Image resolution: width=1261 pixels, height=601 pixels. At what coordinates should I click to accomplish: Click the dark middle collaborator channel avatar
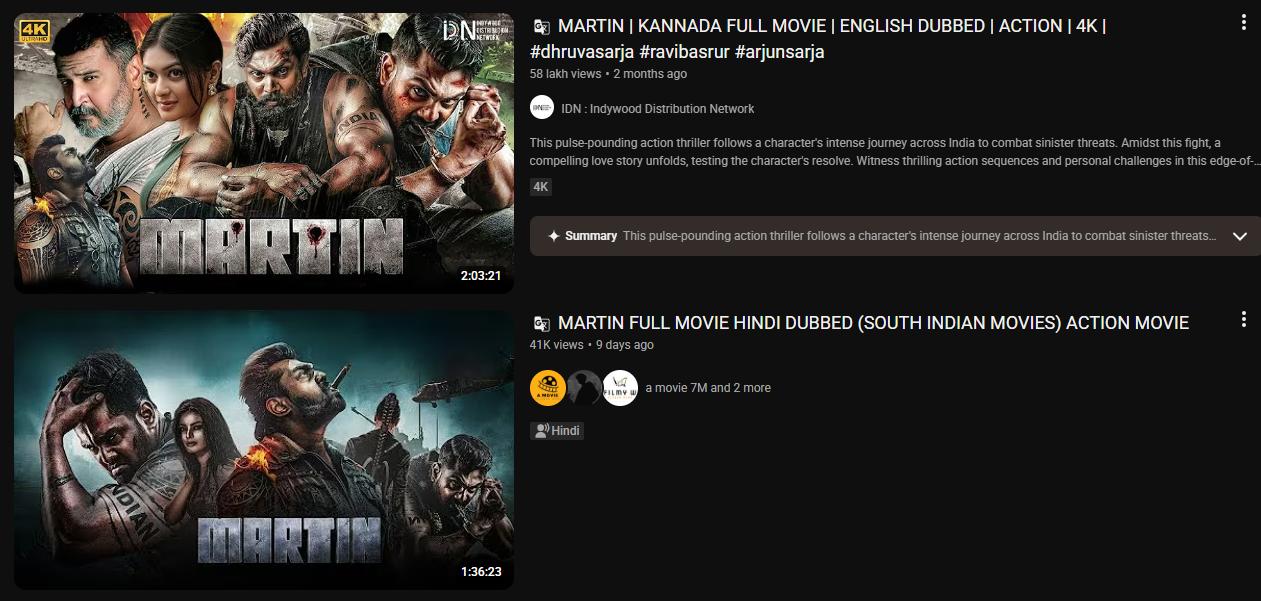(584, 388)
